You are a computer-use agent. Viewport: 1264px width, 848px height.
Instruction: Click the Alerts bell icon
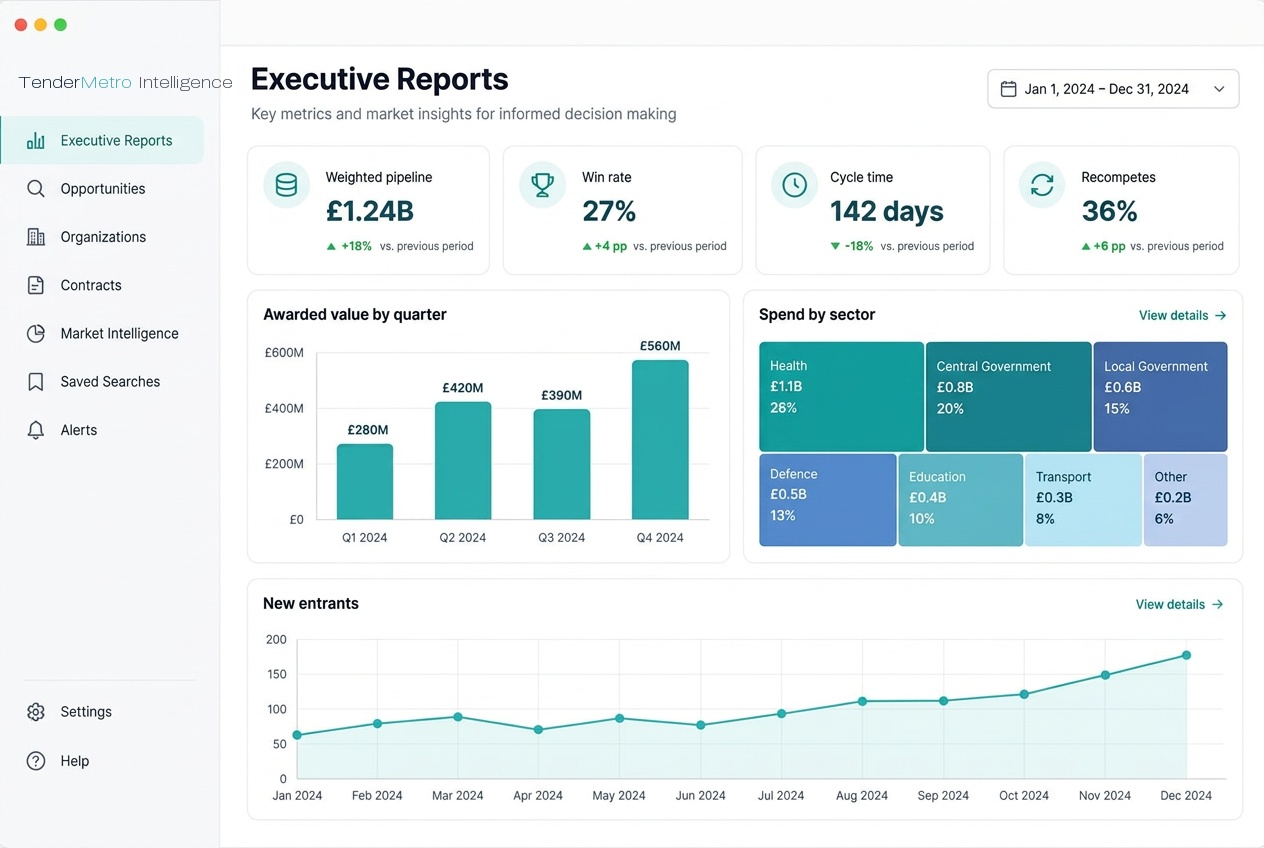point(36,430)
